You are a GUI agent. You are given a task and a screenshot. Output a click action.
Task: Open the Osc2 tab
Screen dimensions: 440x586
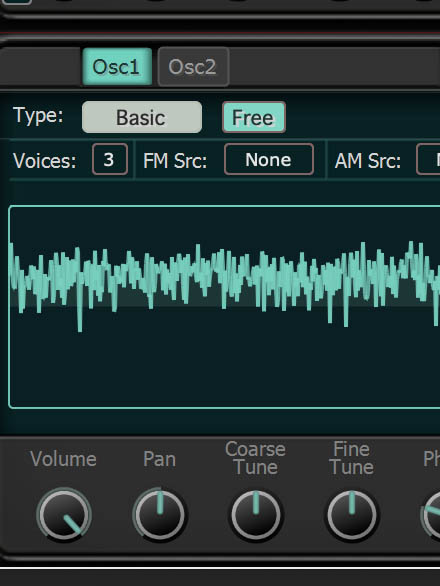pos(193,67)
